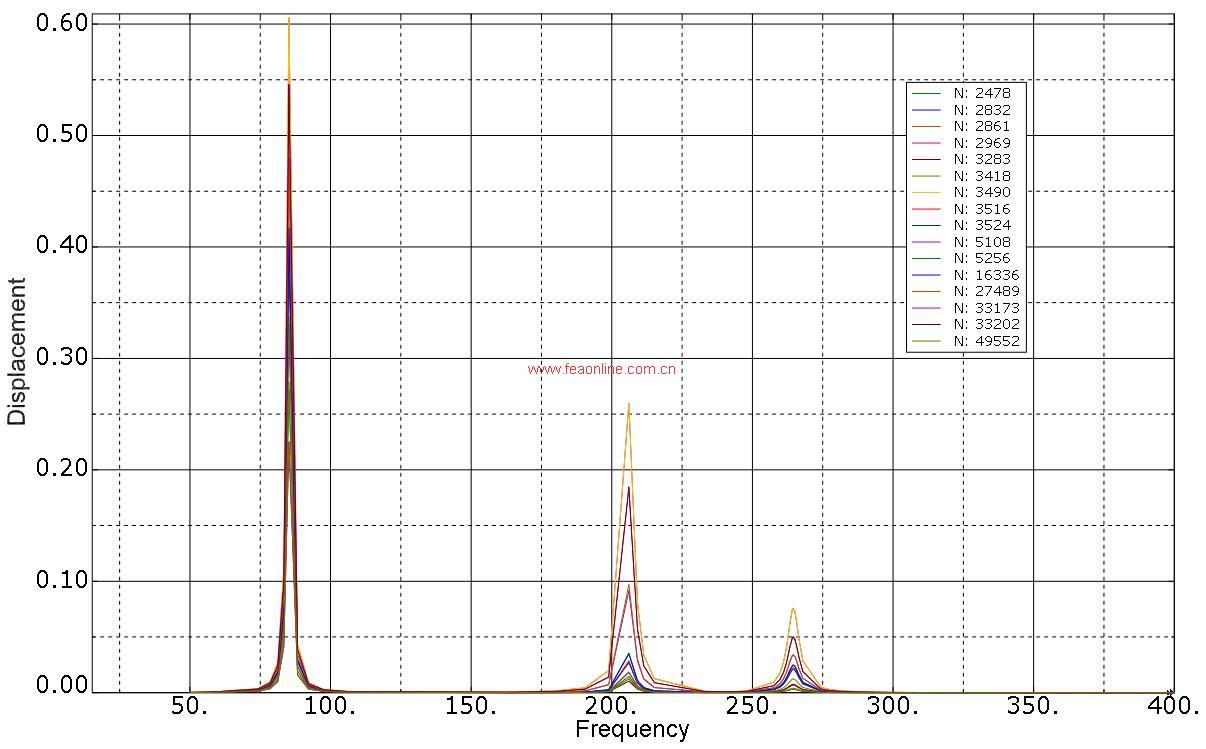Click the 0.60 y-axis tick label

(x=61, y=22)
